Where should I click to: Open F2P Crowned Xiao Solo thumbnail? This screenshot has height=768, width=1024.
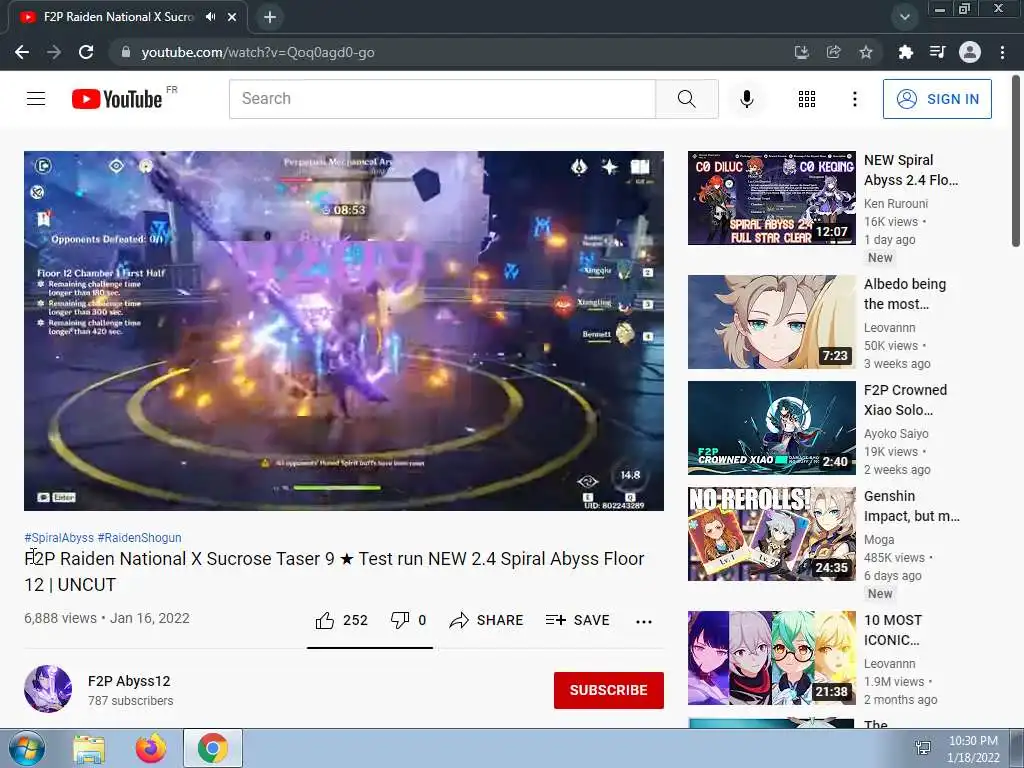click(x=771, y=428)
